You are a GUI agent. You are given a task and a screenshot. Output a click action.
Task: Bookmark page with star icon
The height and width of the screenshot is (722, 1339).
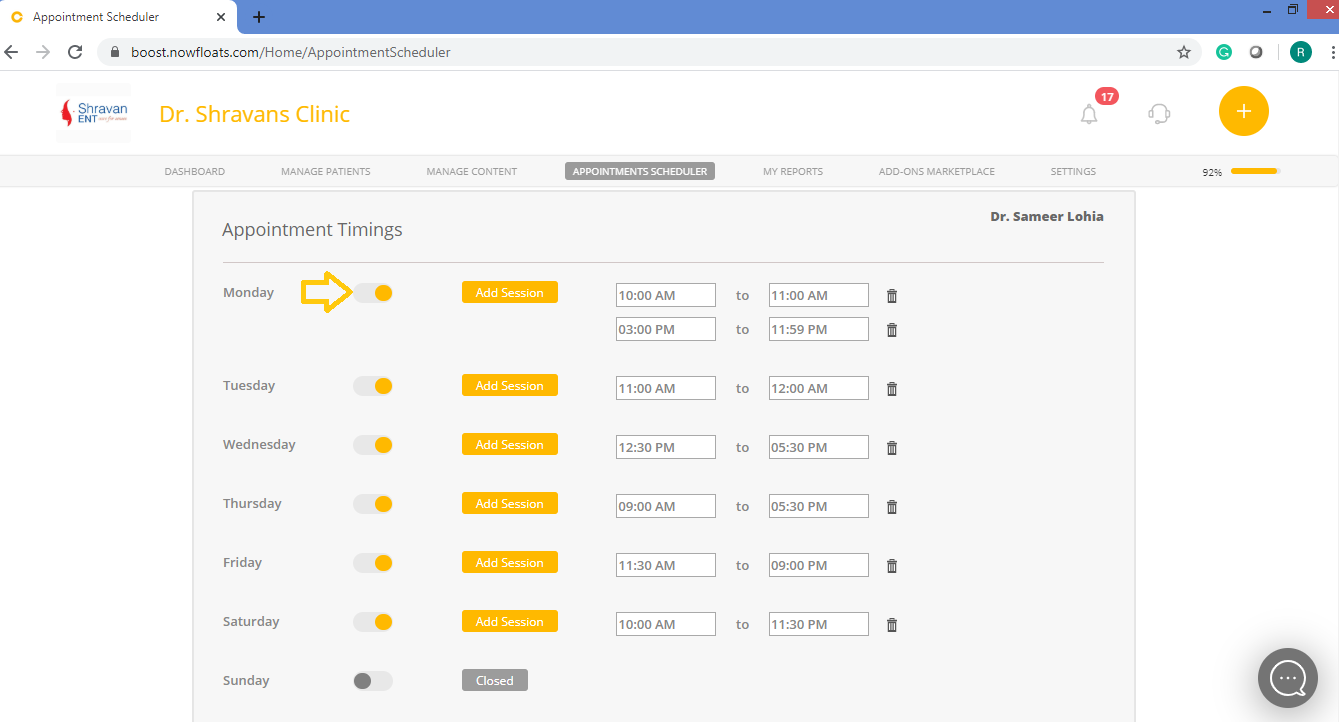pyautogui.click(x=1184, y=52)
